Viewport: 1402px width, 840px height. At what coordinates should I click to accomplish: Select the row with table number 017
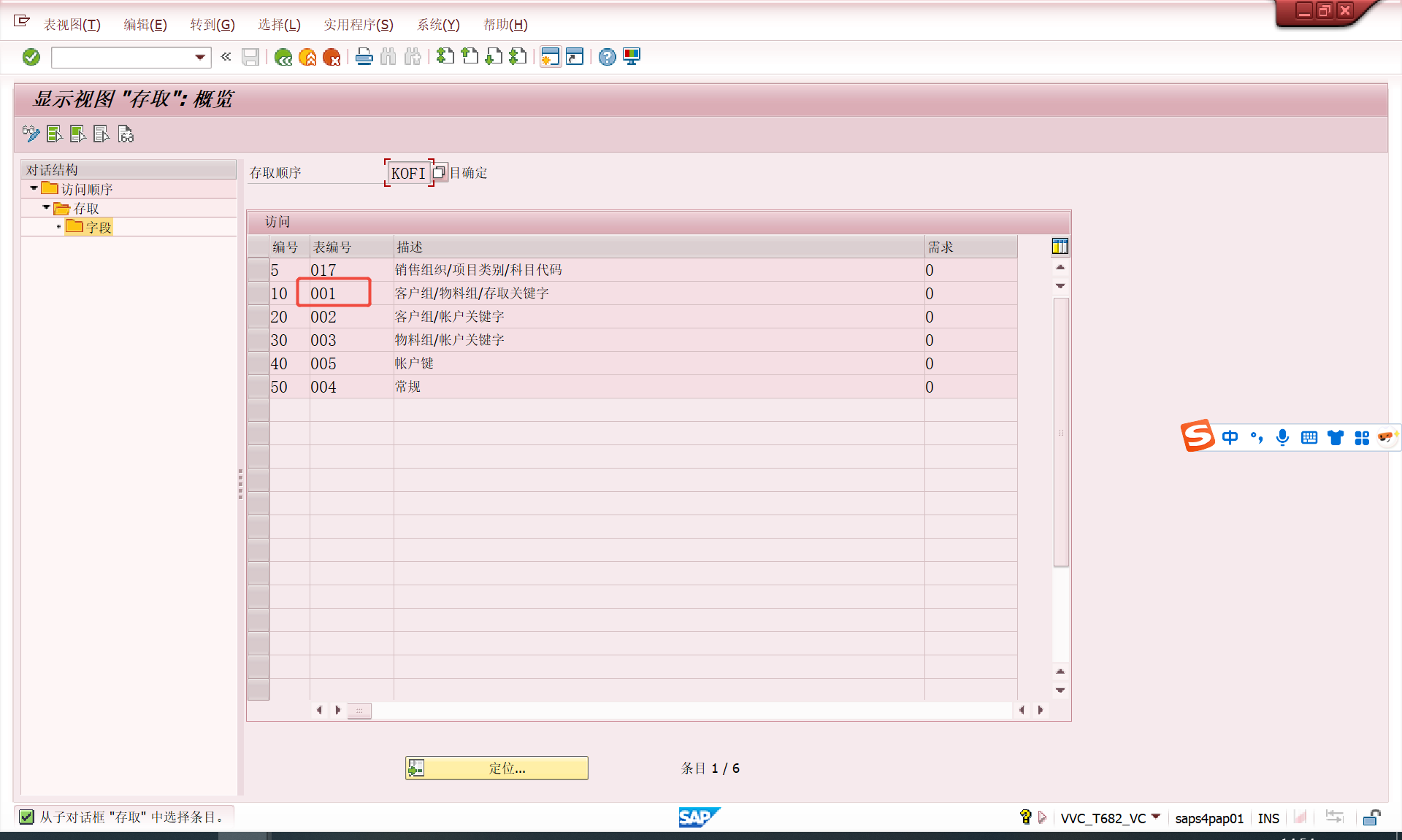click(258, 270)
